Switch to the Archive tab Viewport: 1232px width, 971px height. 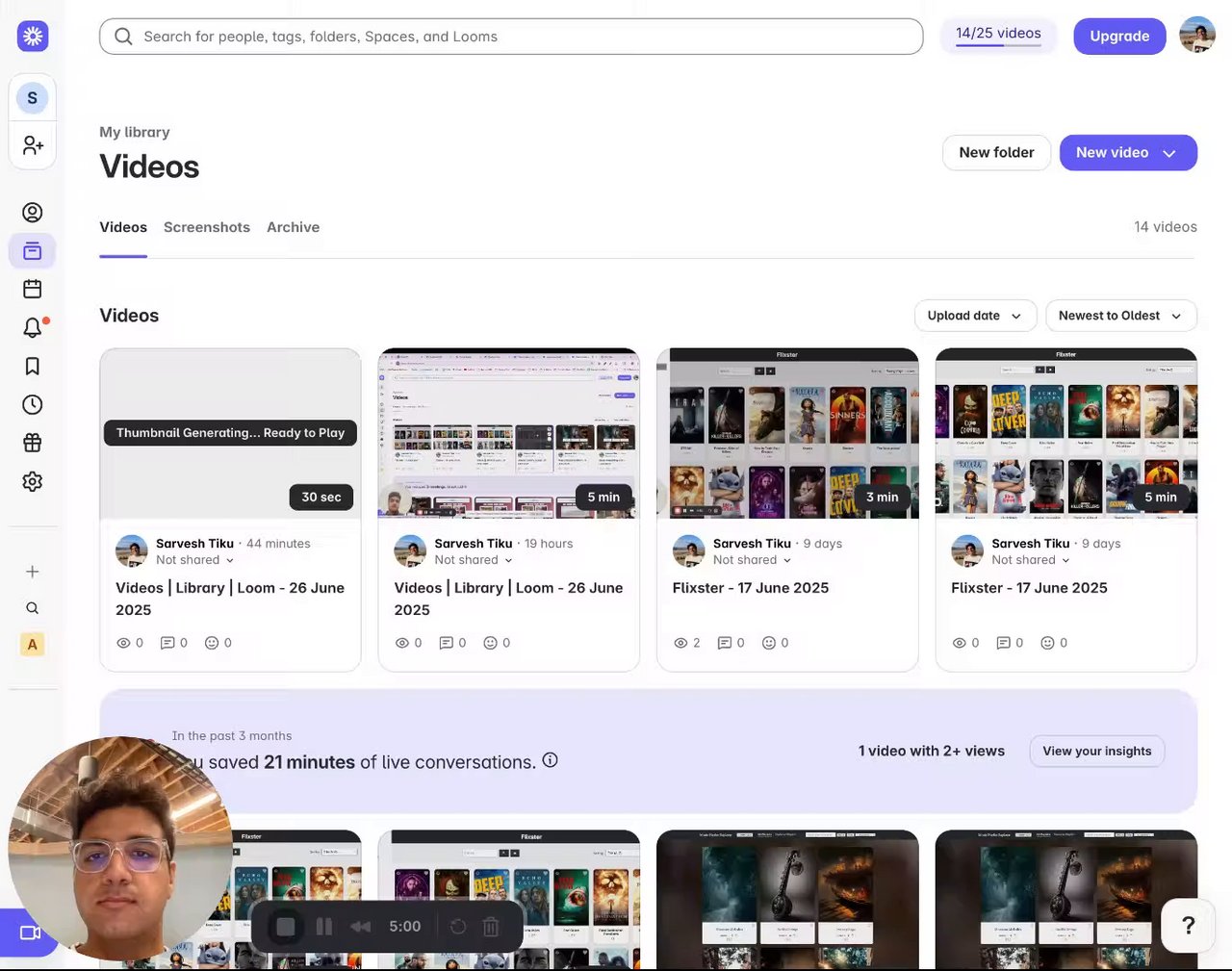(294, 227)
